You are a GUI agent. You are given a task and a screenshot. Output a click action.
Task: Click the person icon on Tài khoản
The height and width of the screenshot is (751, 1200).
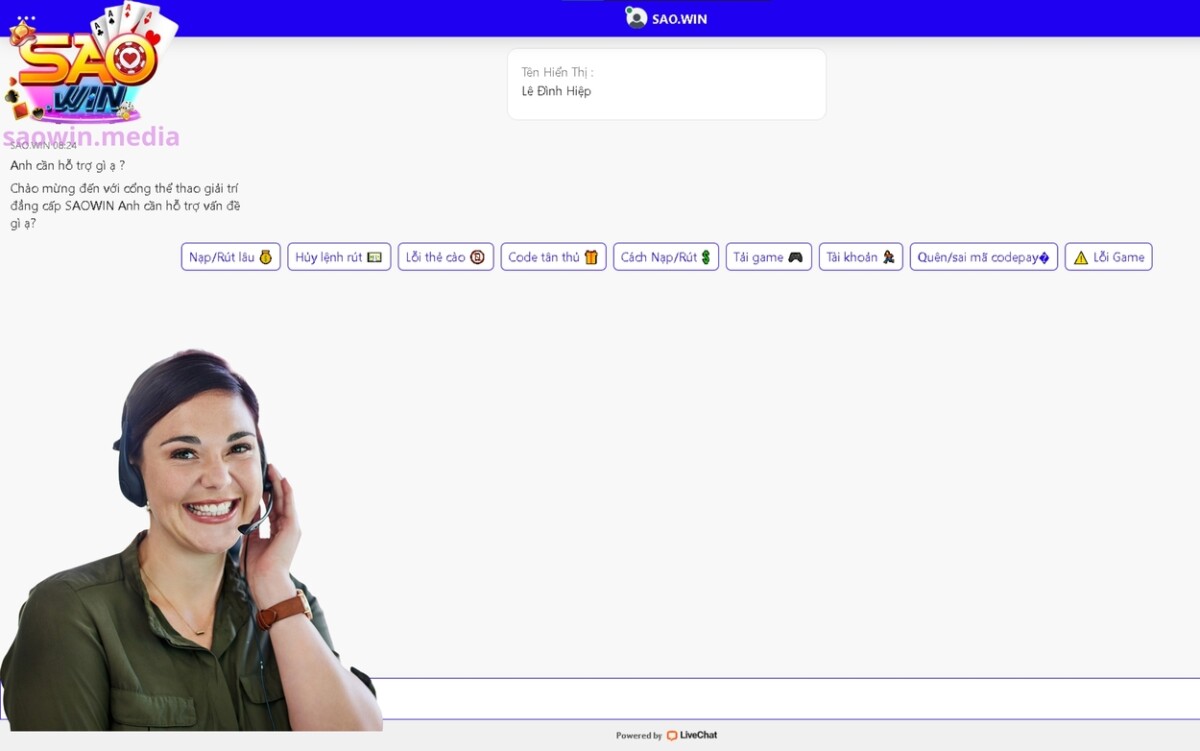[889, 257]
